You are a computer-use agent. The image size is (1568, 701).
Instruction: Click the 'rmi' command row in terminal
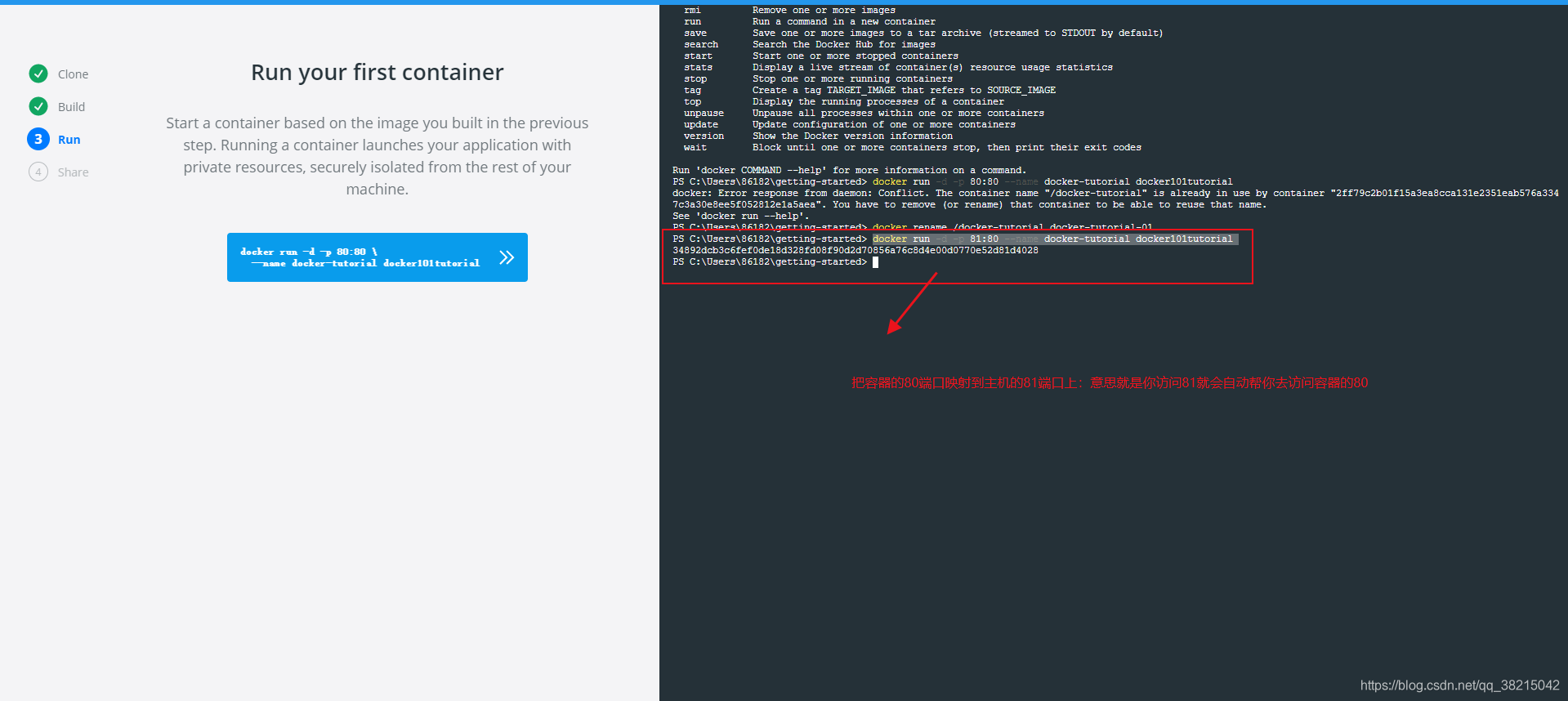tap(790, 11)
